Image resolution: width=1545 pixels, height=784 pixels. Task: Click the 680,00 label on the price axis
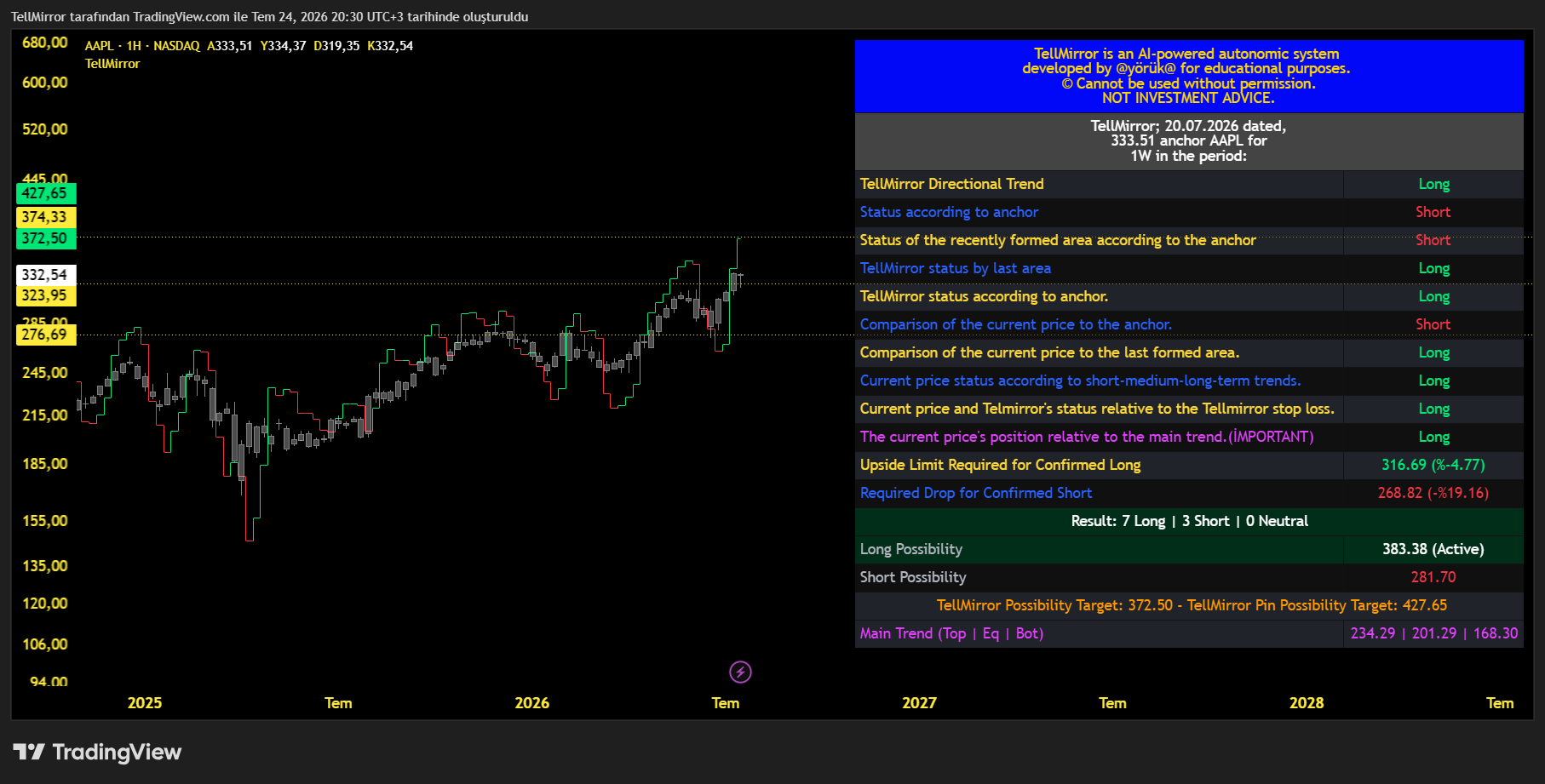pyautogui.click(x=45, y=43)
